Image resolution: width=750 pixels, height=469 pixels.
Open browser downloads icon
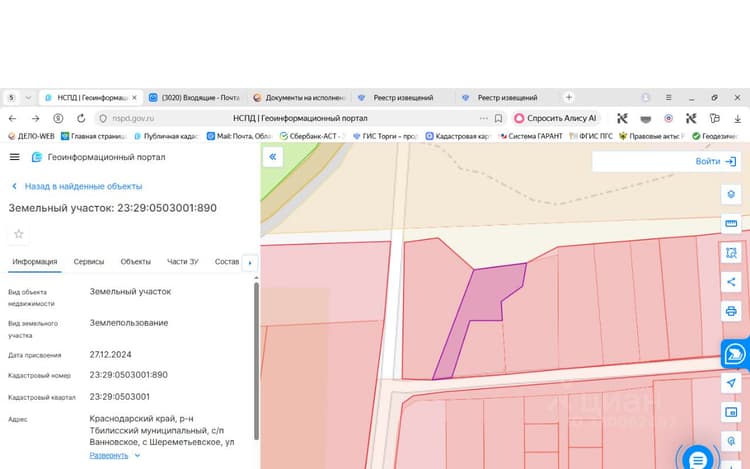[x=737, y=118]
